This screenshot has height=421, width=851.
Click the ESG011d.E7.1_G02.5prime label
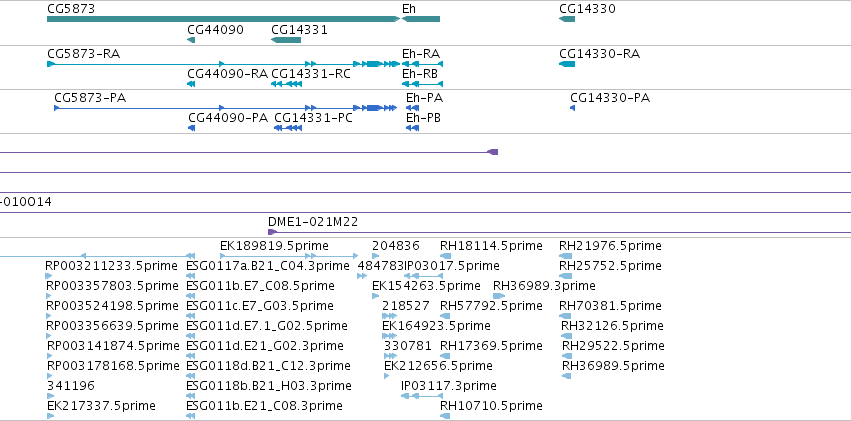point(267,326)
